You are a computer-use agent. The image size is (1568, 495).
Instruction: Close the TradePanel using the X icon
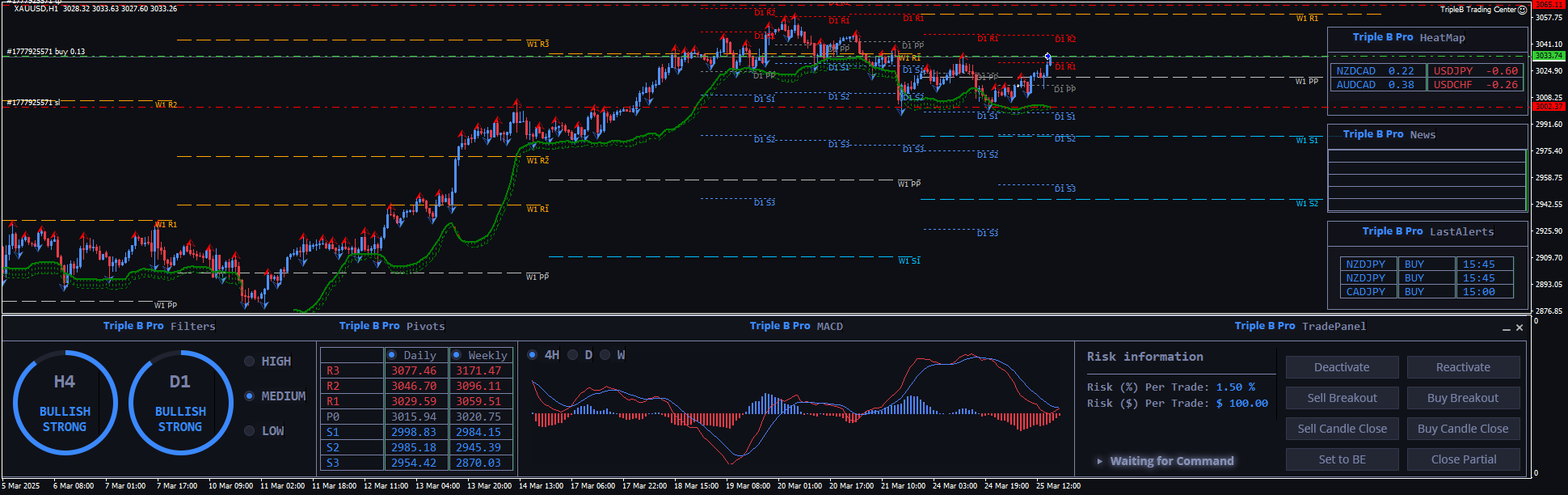1520,328
